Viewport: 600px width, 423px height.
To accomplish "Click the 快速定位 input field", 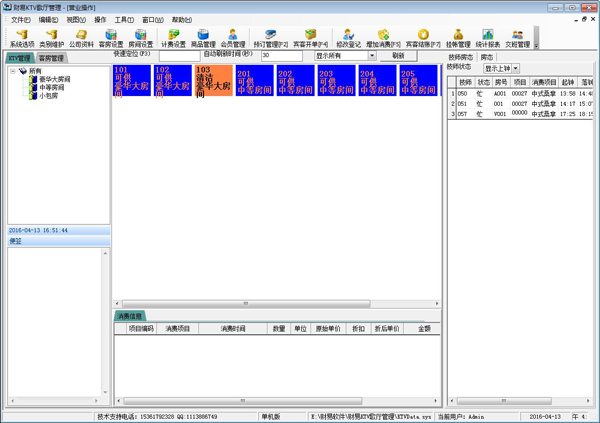I will 179,56.
